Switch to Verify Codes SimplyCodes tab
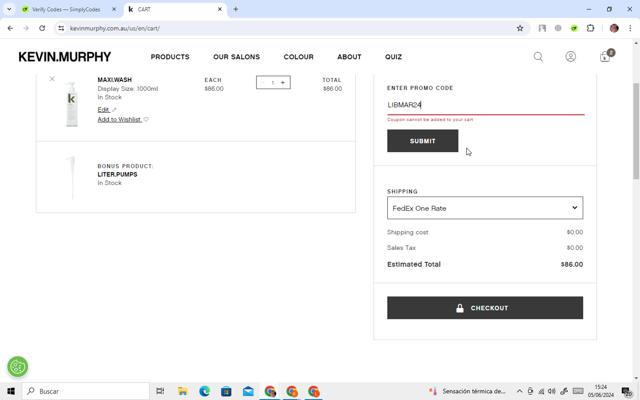Screen dimensions: 640x400 click(66, 9)
